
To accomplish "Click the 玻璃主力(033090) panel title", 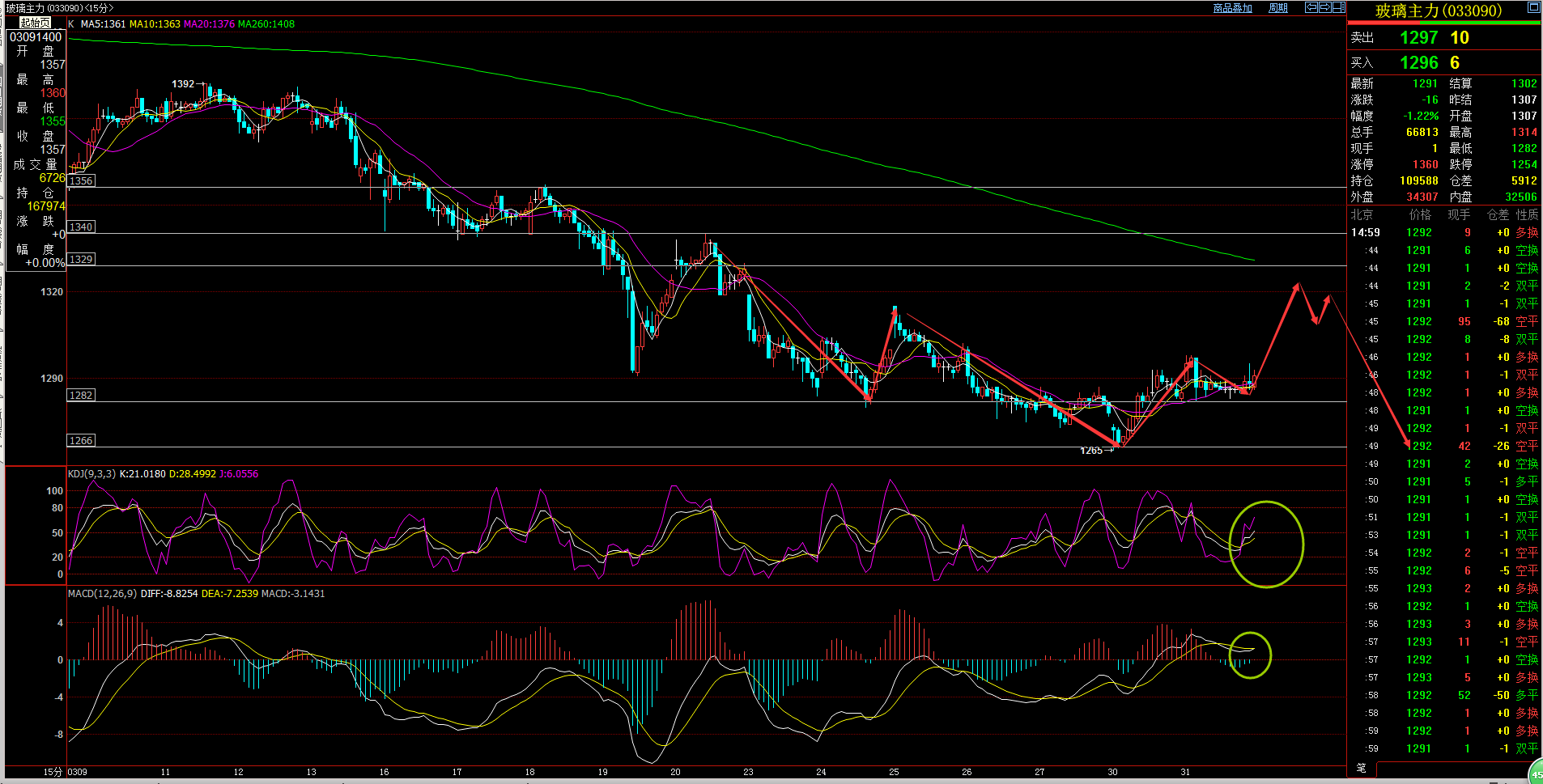I will pyautogui.click(x=1439, y=11).
